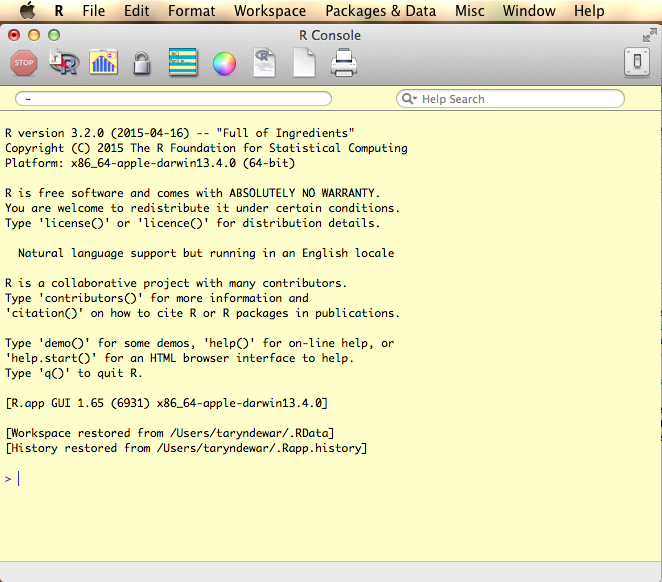Click the padlock authentication icon
Viewport: 662px width, 582px height.
[x=142, y=64]
